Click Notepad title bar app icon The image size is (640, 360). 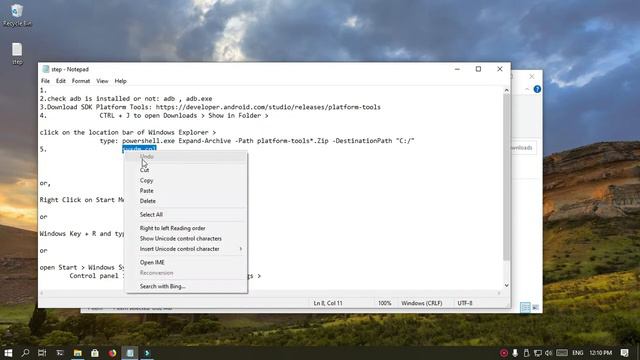point(46,69)
